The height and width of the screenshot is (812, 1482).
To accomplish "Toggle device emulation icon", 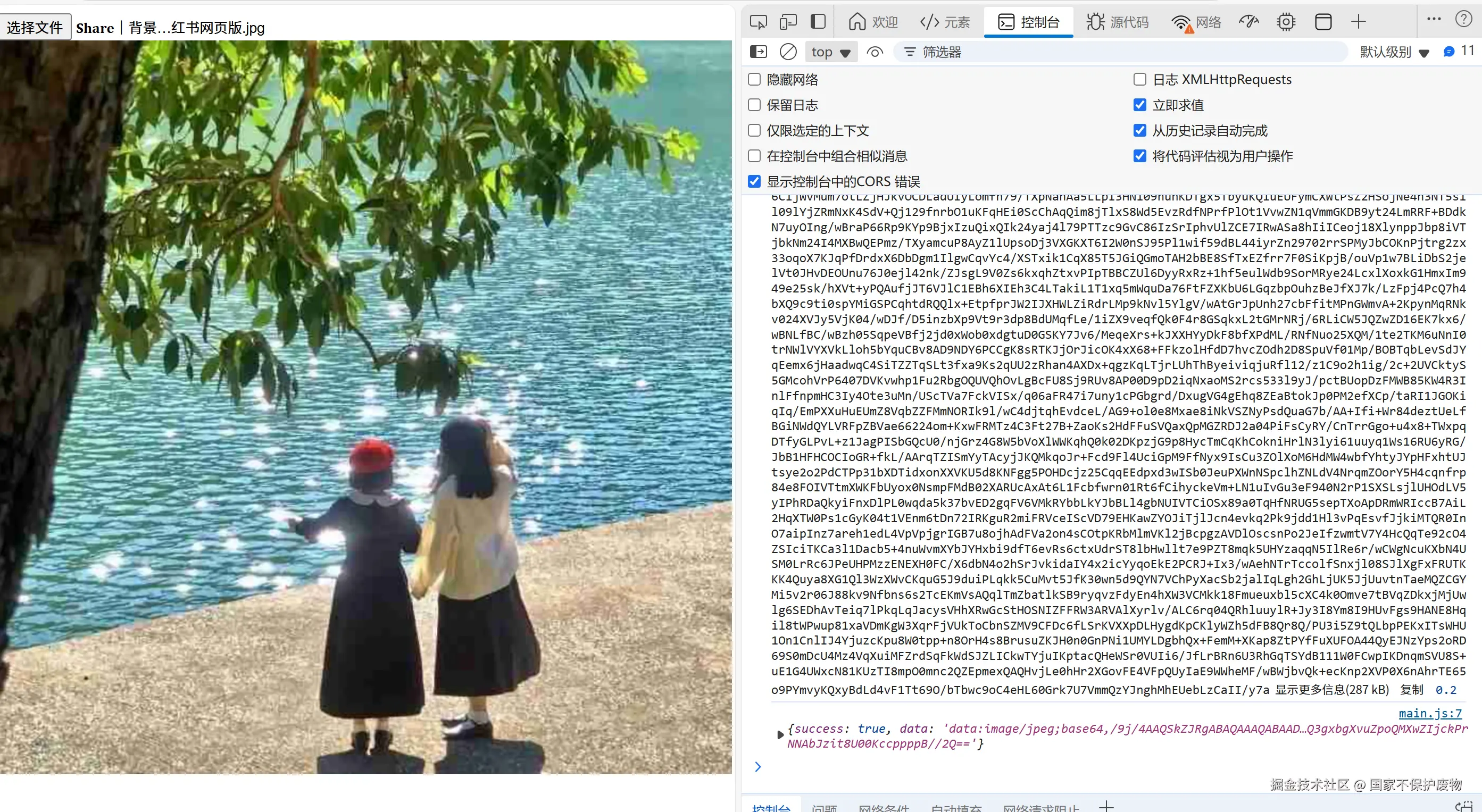I will pos(788,22).
